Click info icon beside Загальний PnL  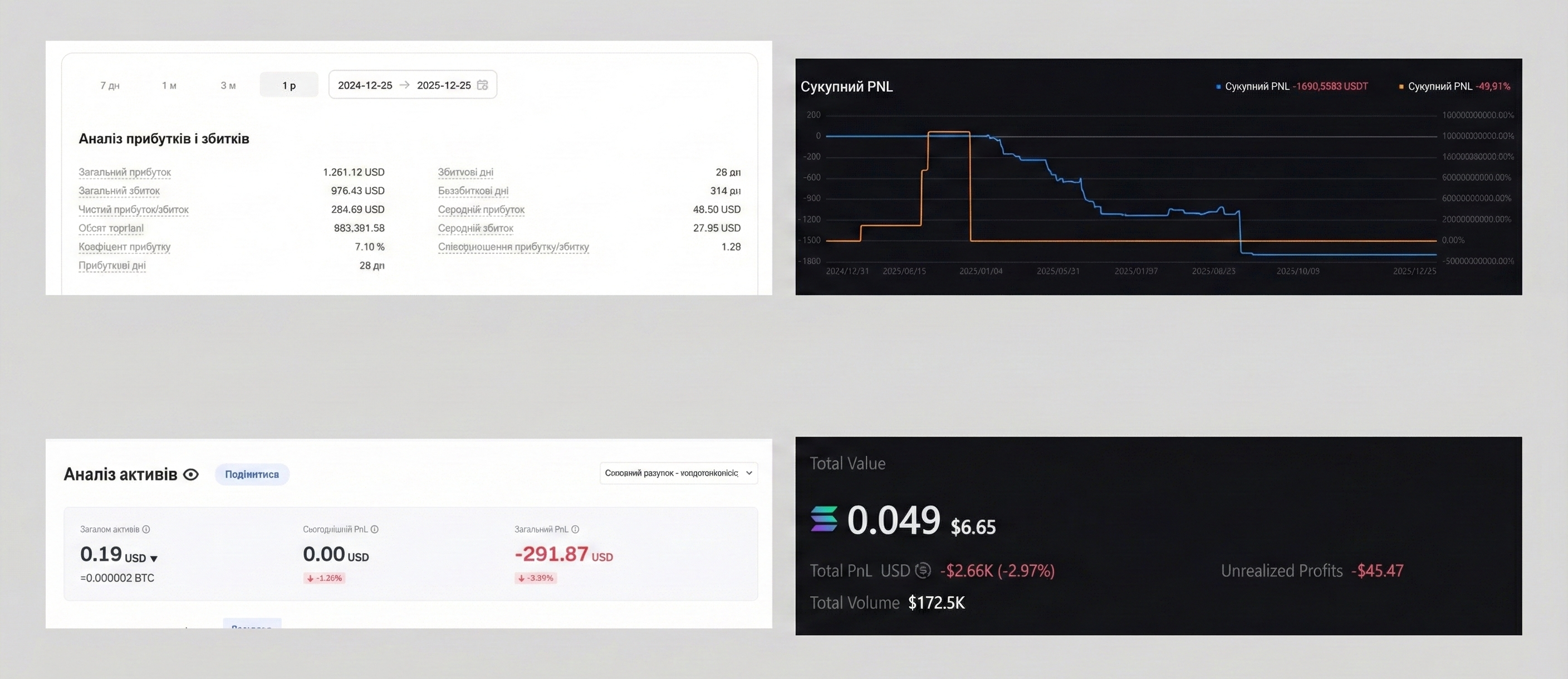pos(575,529)
